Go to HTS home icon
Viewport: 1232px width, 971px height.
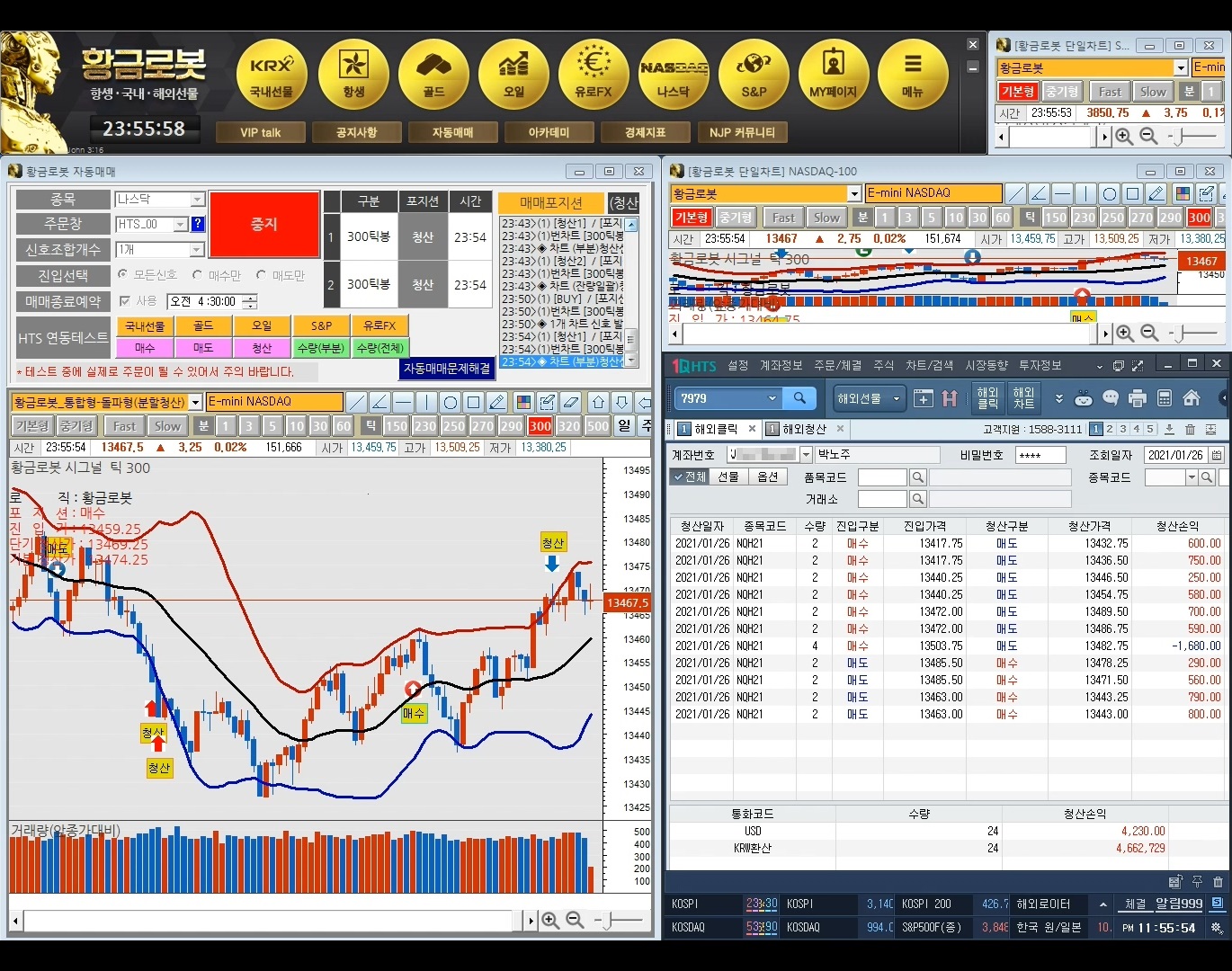click(1192, 398)
